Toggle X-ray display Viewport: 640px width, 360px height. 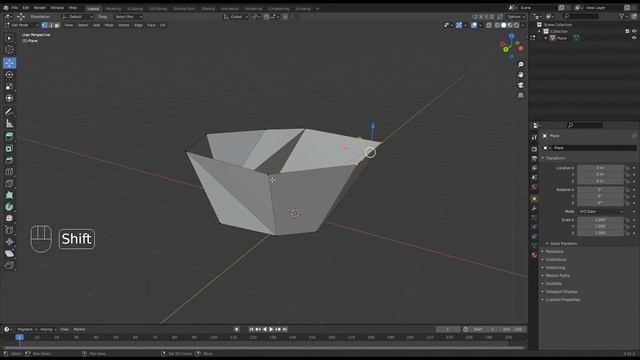pos(489,25)
